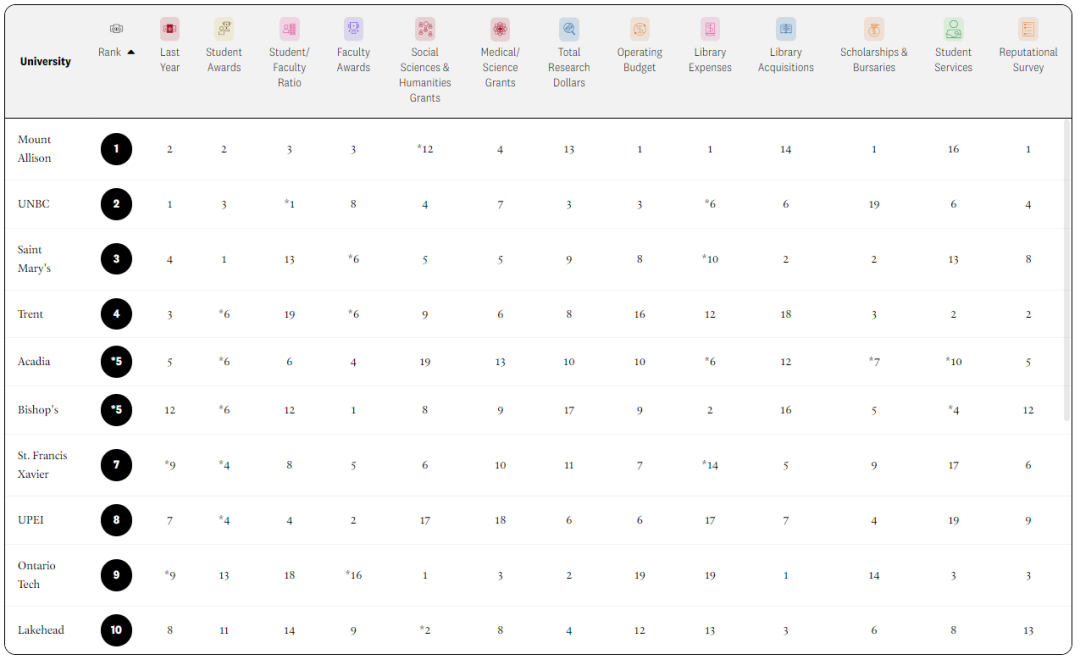Viewport: 1080px width, 660px height.
Task: Click the Mount Allison university name
Action: tap(34, 149)
